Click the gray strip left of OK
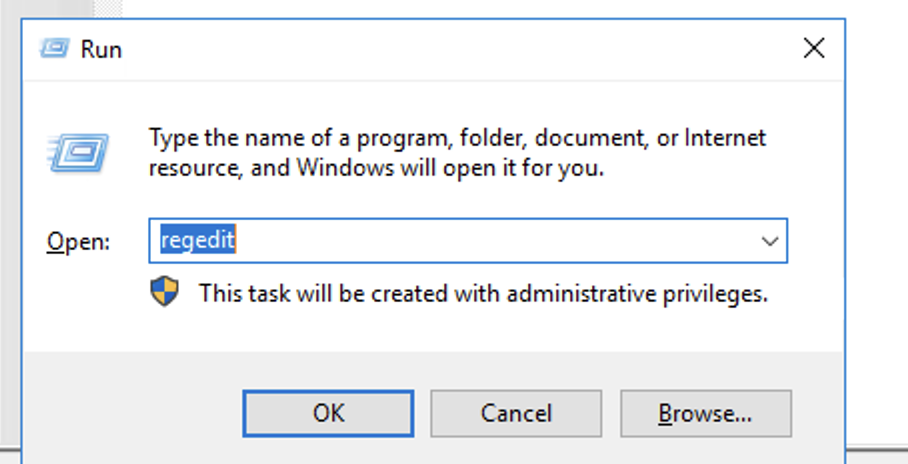The image size is (908, 464). pos(130,410)
